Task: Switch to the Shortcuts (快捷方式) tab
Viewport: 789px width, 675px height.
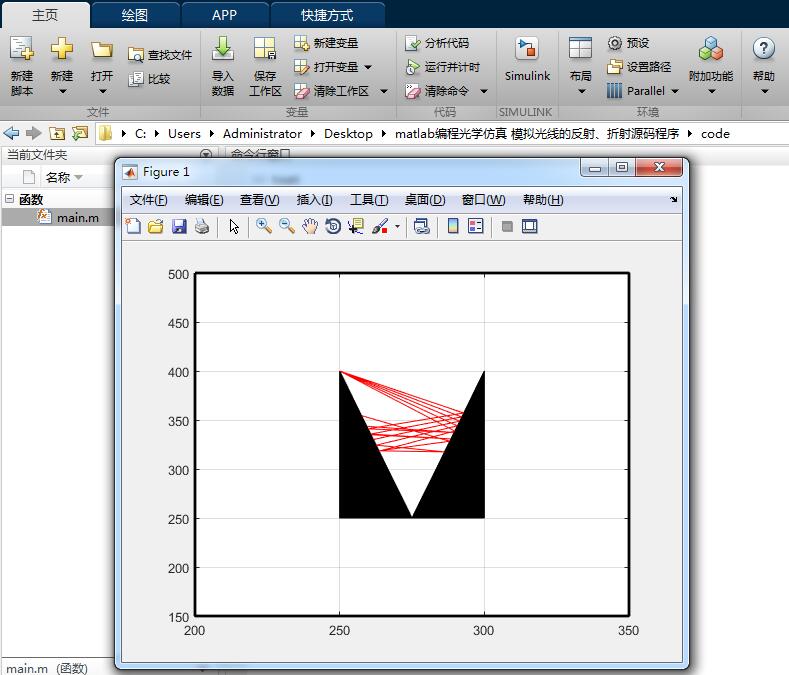Action: point(327,15)
